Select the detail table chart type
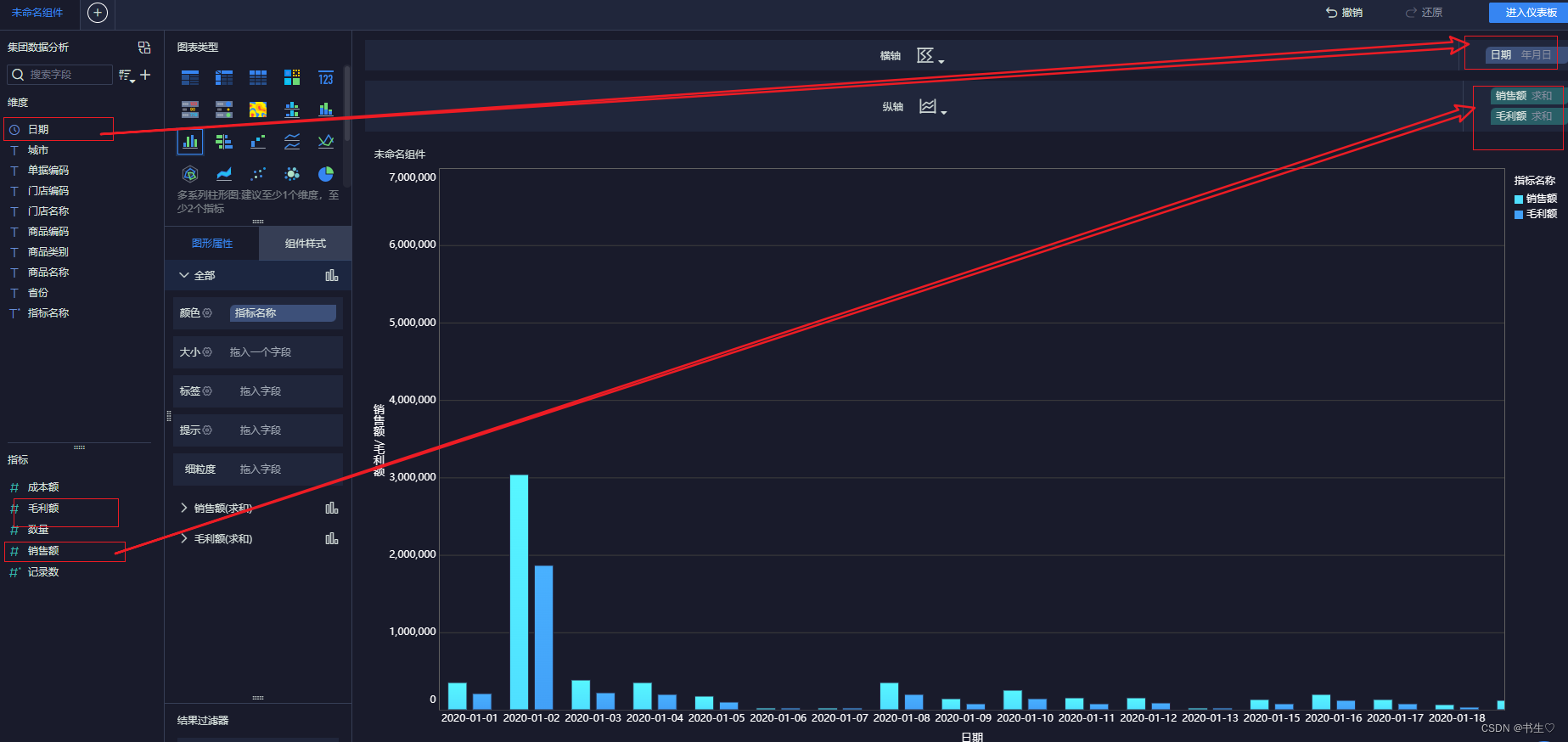The height and width of the screenshot is (742, 1568). click(258, 78)
